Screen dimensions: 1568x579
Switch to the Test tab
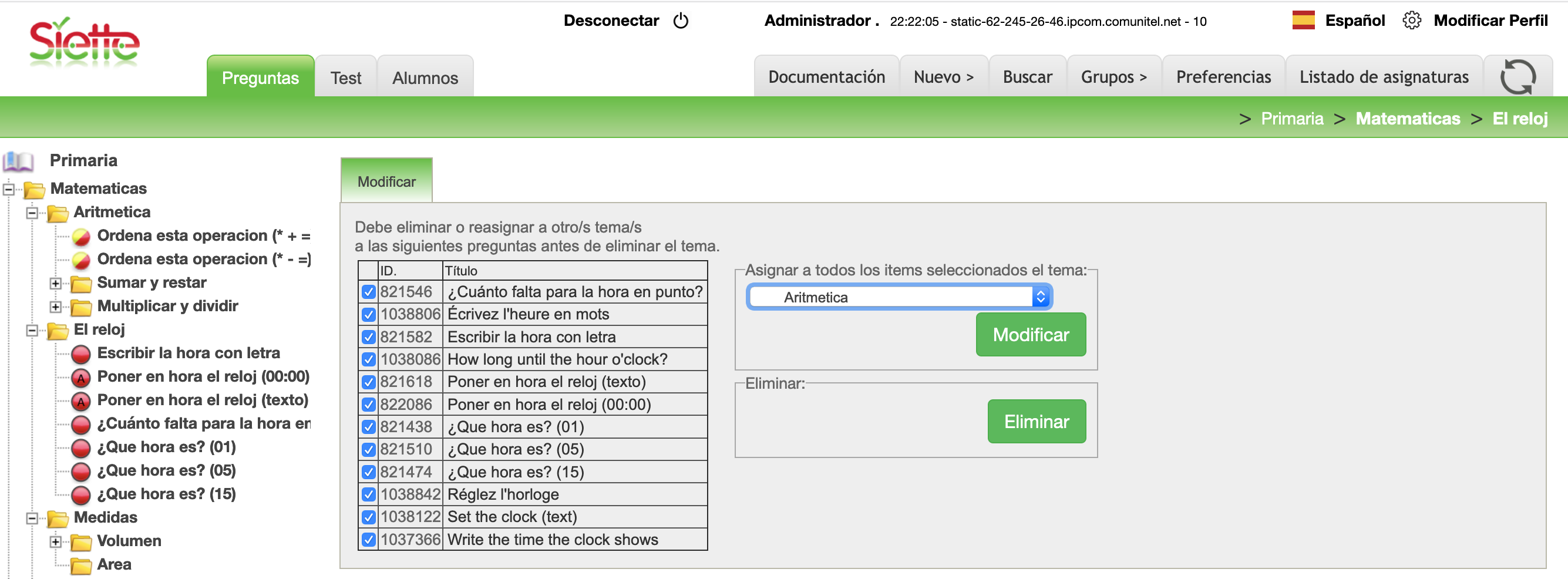pyautogui.click(x=345, y=78)
